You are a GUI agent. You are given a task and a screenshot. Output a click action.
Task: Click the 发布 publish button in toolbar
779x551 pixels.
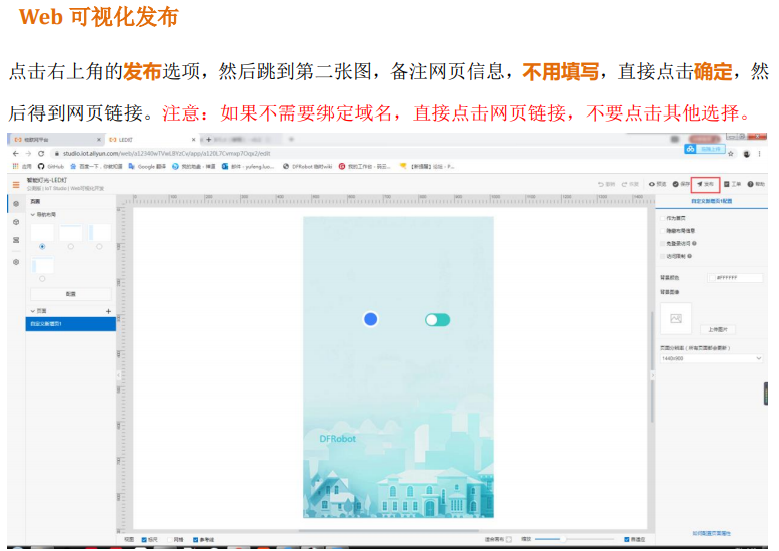click(705, 184)
